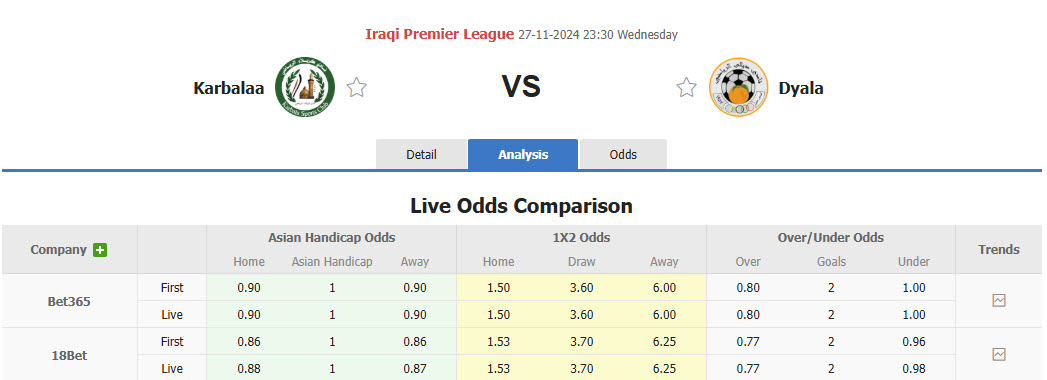1047x380 pixels.
Task: Open 18Bet odds trends chart icon
Action: [x=998, y=355]
